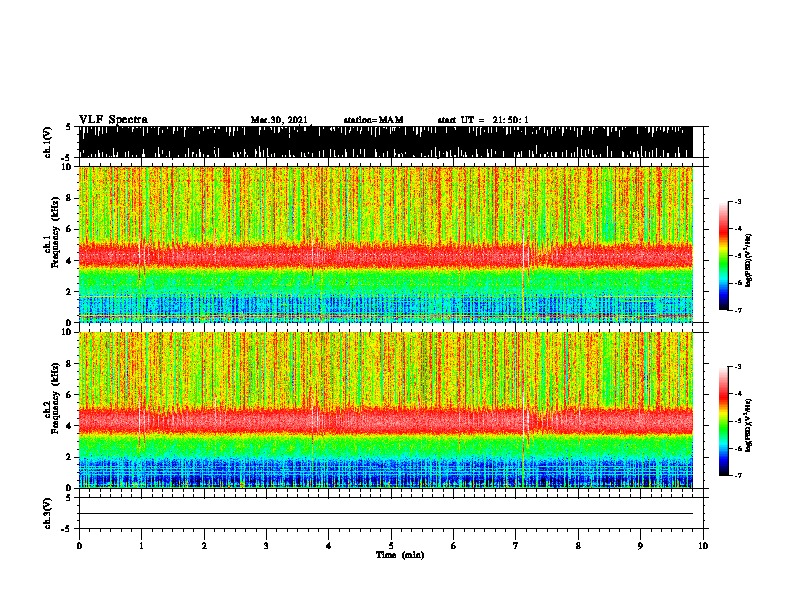
Task: Click the "10" kHz tick on ch.2 frequency axis
Action: pos(68,332)
